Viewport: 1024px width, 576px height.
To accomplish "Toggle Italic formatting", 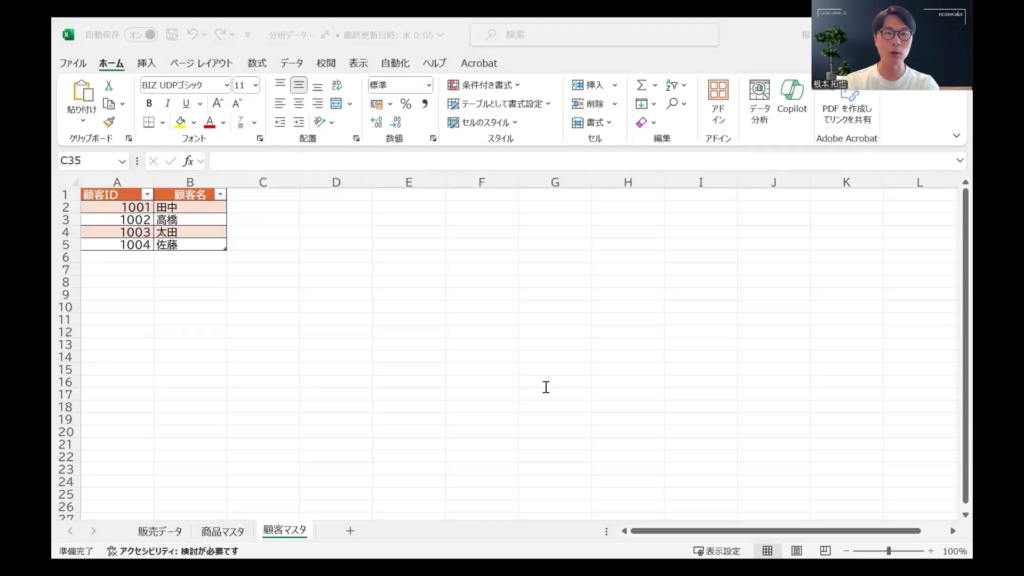I will point(167,104).
